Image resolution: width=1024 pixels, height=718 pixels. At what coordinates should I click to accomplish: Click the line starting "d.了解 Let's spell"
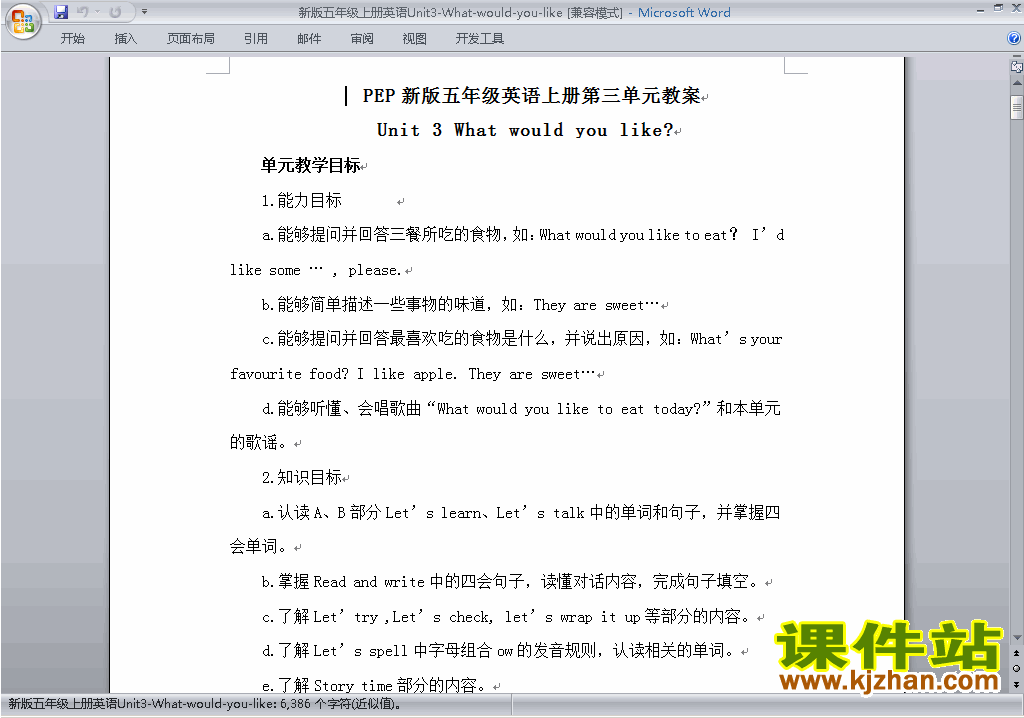coord(500,651)
